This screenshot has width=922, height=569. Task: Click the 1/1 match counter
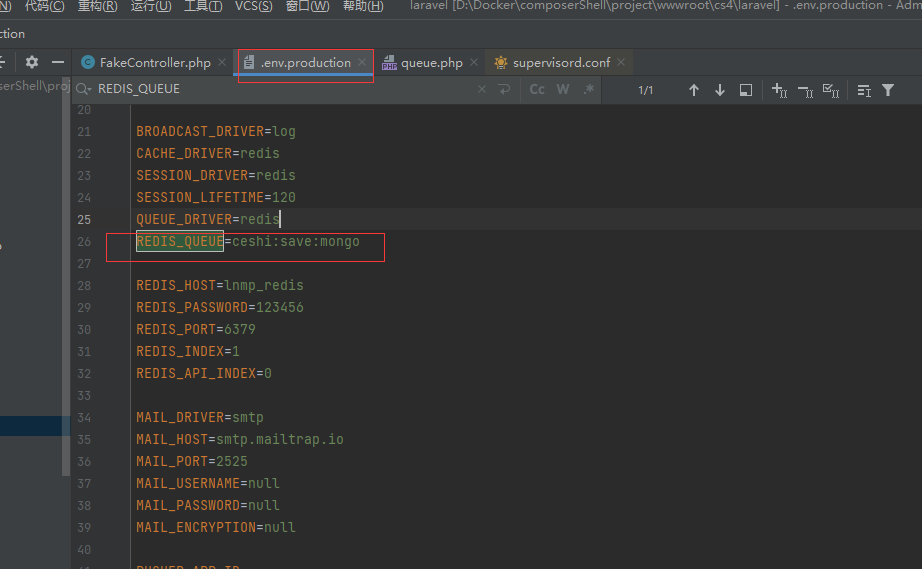coord(646,90)
